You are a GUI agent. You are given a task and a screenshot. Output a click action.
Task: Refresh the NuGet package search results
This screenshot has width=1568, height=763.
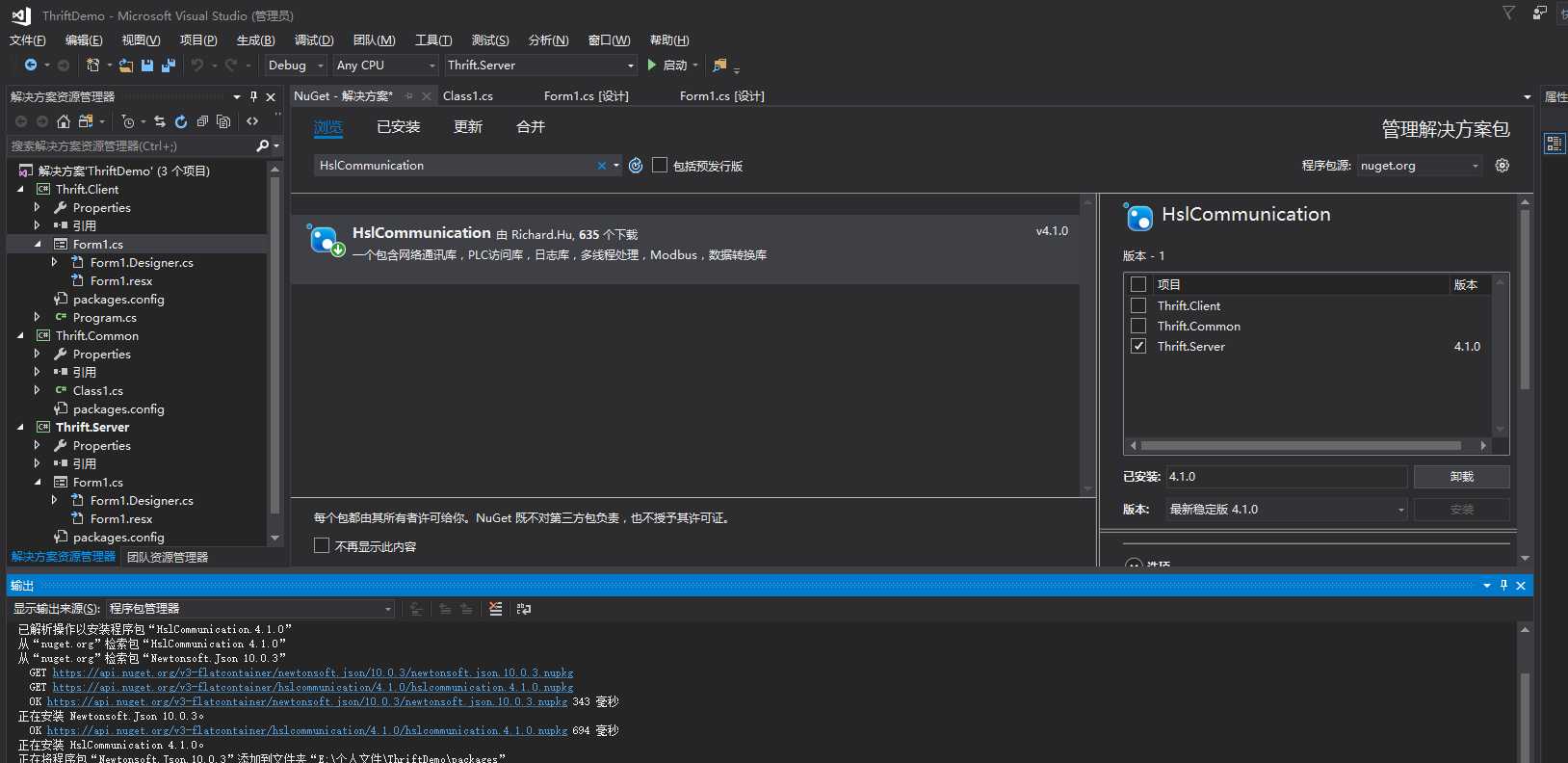click(x=636, y=166)
